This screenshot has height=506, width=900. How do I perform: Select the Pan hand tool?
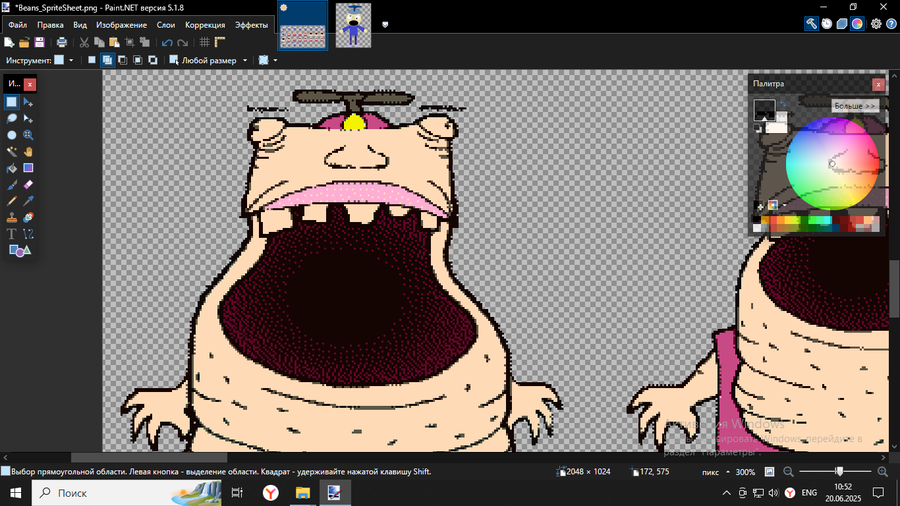click(28, 151)
